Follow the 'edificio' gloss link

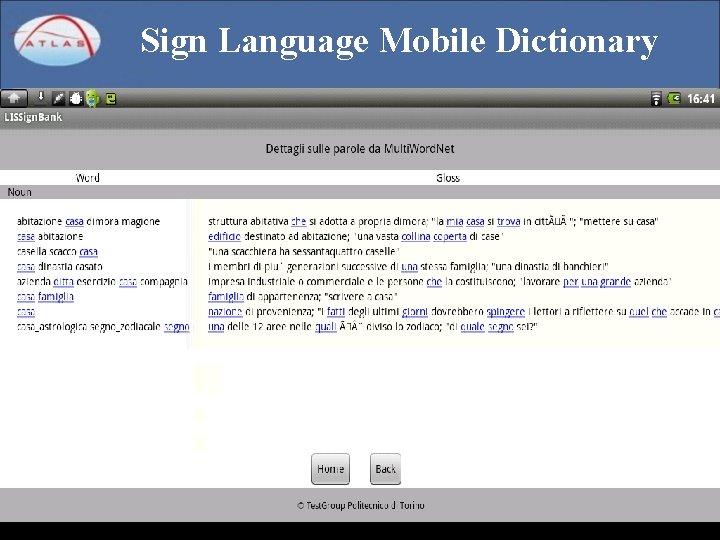click(x=224, y=236)
